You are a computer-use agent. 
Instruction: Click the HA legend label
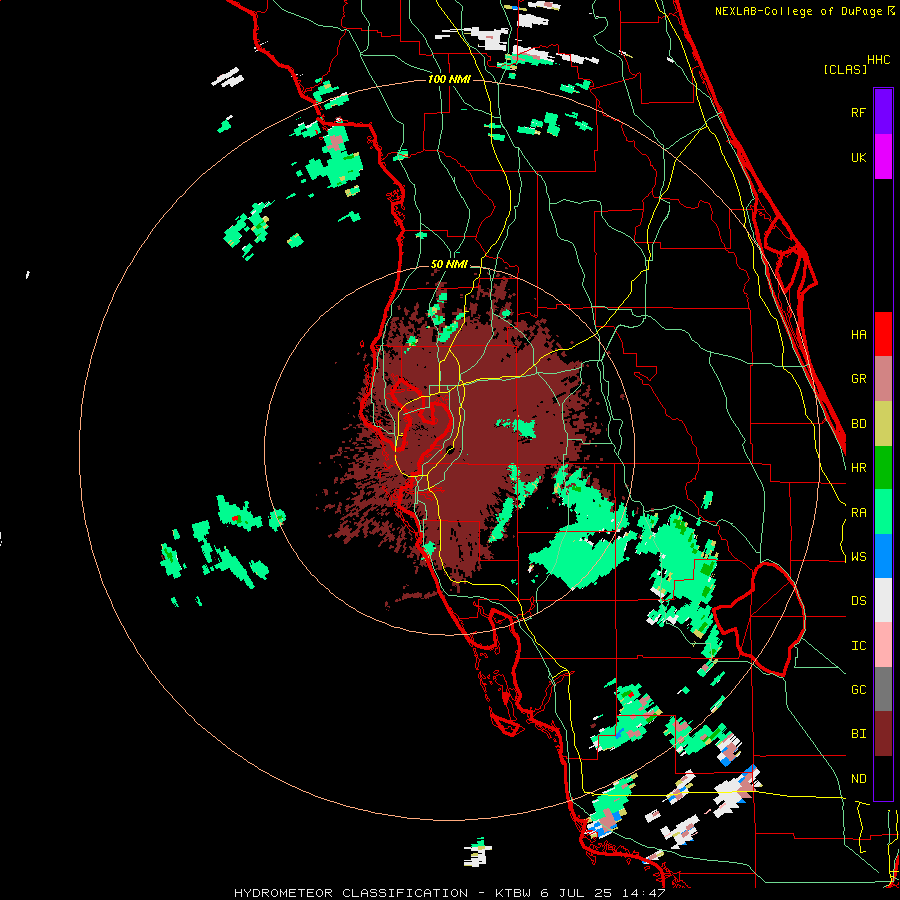coord(858,334)
